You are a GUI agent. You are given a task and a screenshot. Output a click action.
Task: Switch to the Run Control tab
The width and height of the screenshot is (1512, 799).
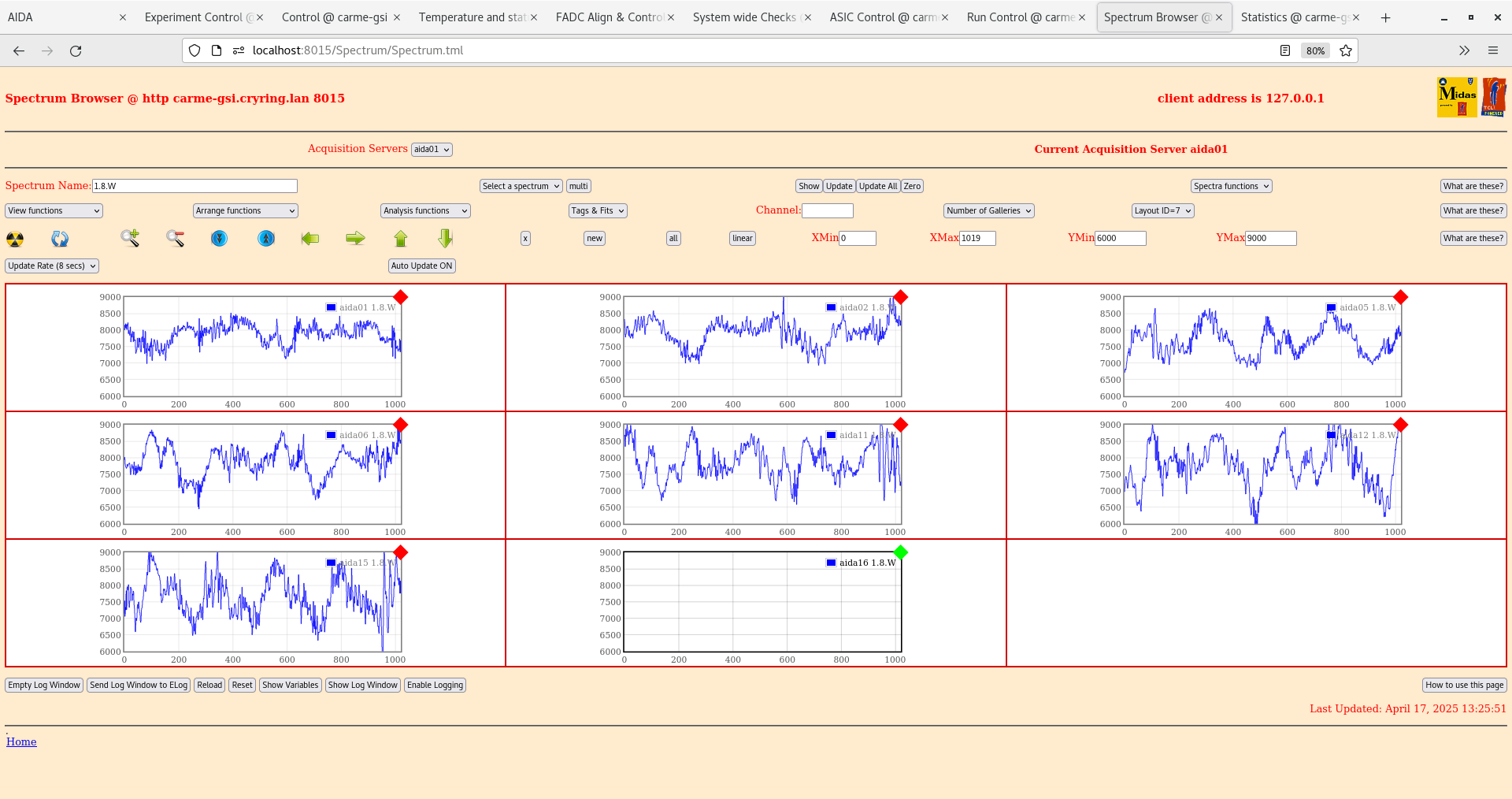pos(1020,17)
